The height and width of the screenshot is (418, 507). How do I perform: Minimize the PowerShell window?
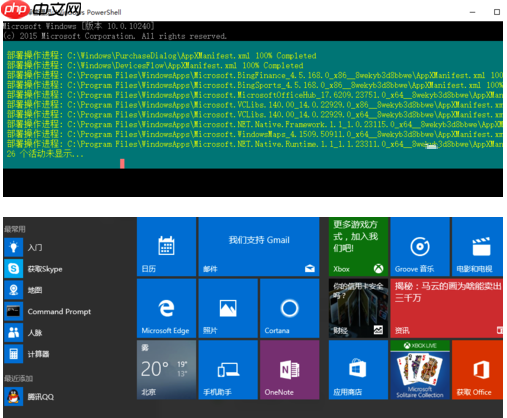coord(472,12)
